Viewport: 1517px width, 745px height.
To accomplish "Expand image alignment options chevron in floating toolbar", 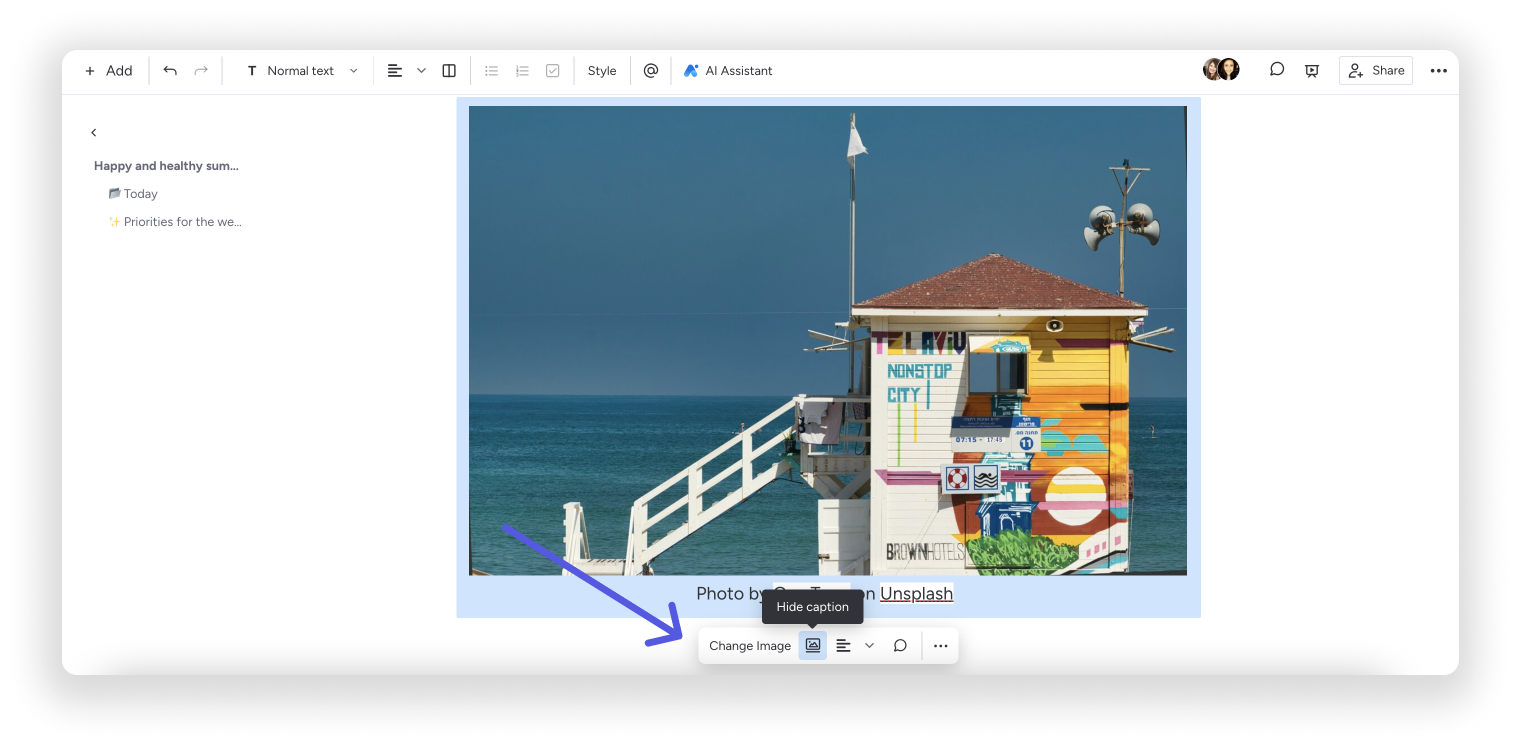I will (869, 646).
